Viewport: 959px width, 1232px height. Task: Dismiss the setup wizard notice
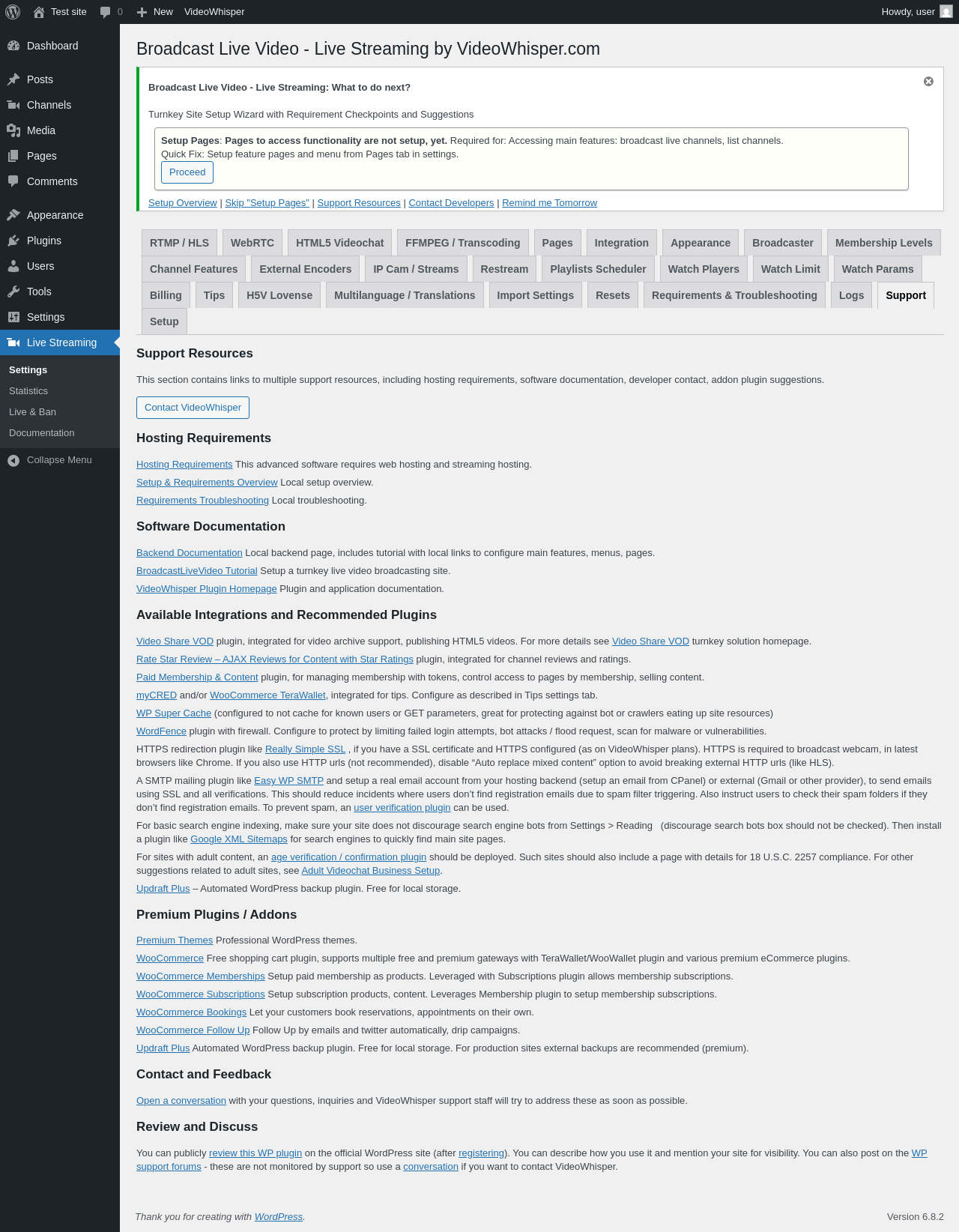[928, 82]
